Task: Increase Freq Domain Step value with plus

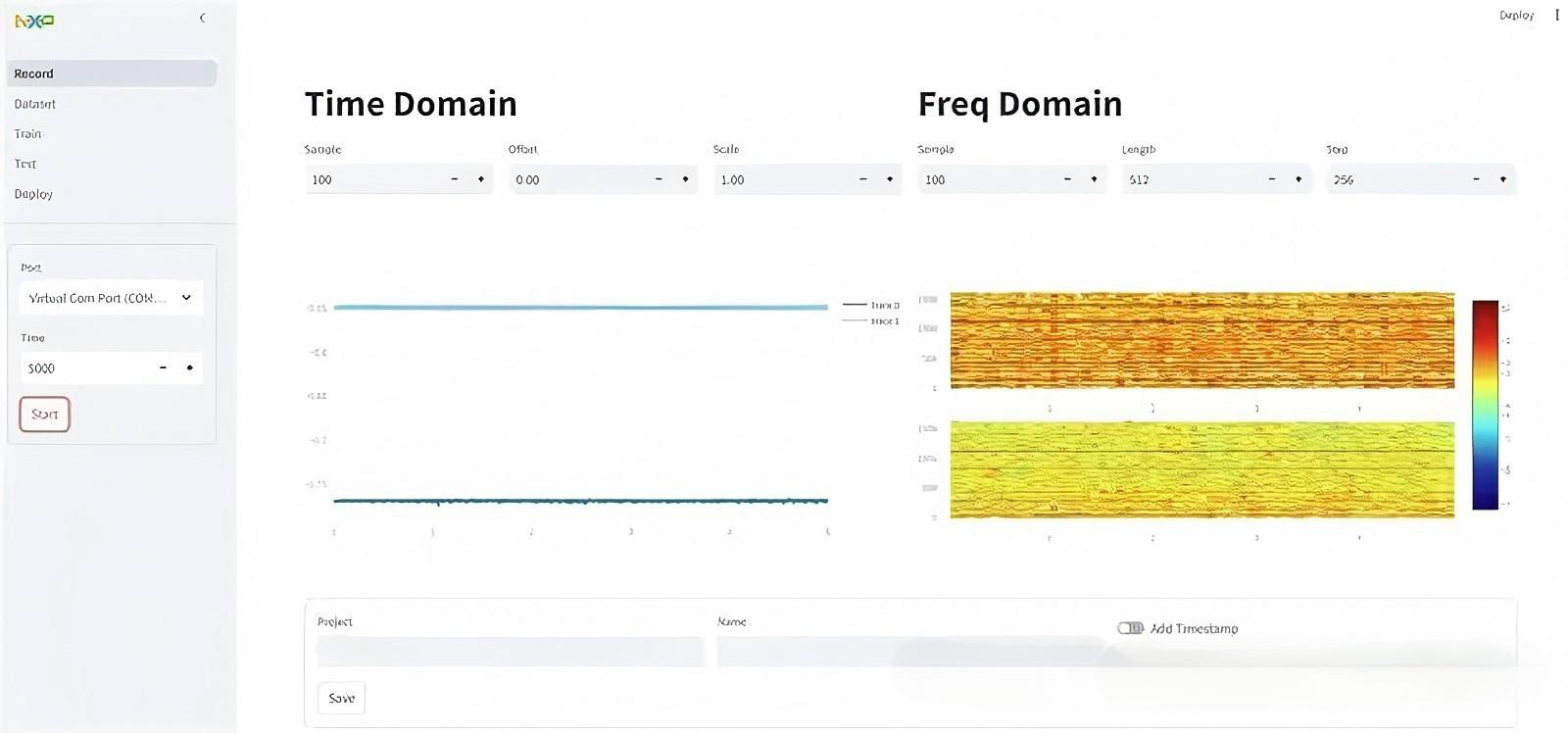Action: coord(1502,179)
